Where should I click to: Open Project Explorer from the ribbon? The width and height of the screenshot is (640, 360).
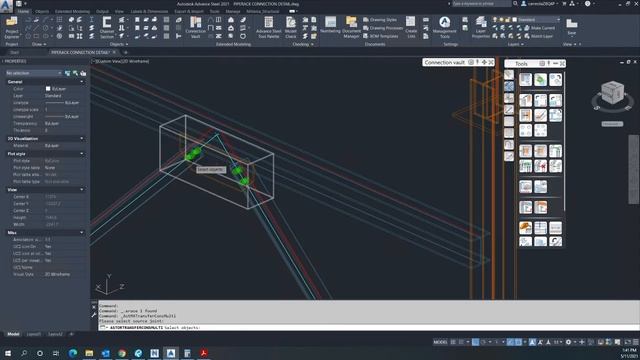tap(12, 27)
